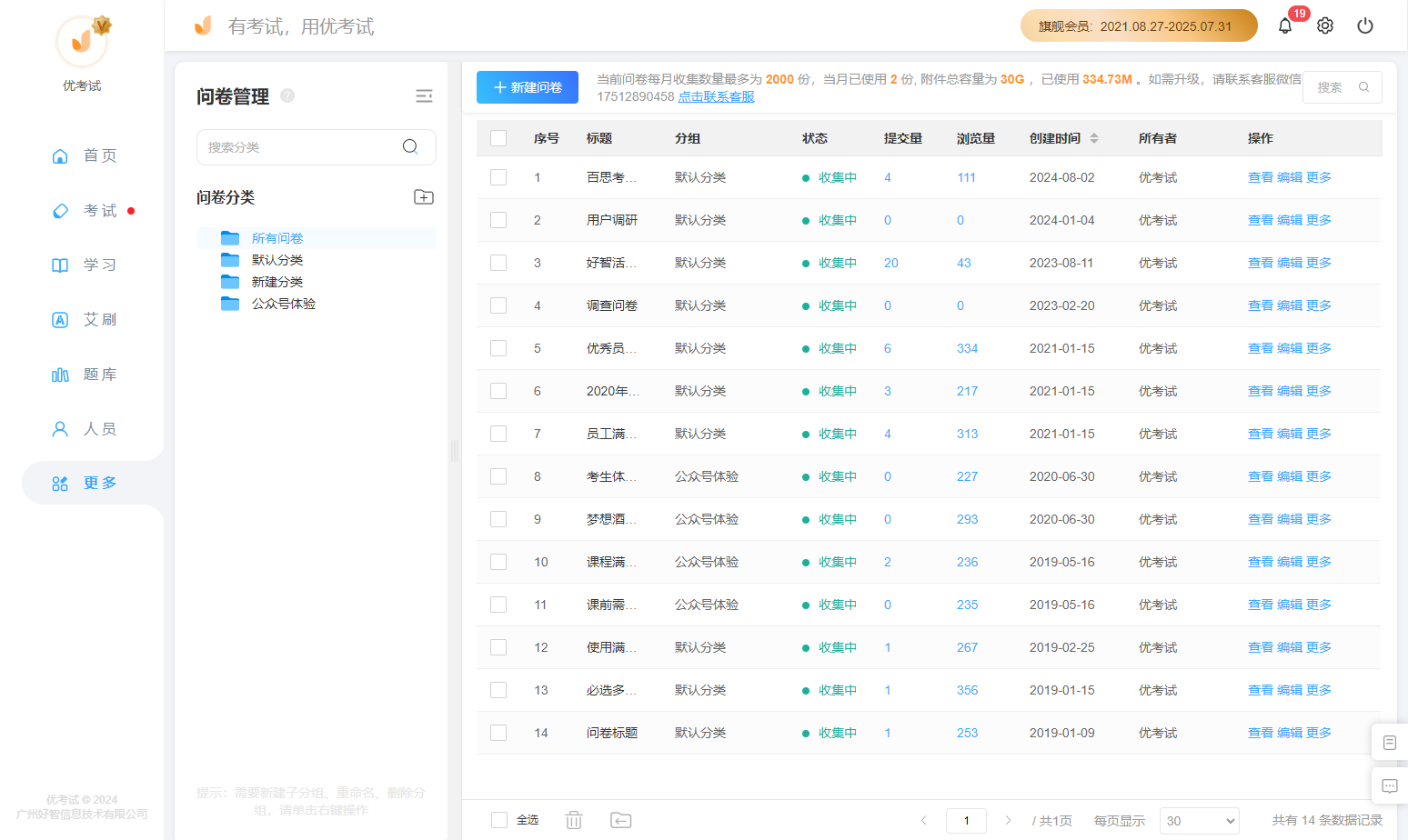Click the 优考试 avatar logo
Image resolution: width=1408 pixels, height=840 pixels.
[82, 41]
